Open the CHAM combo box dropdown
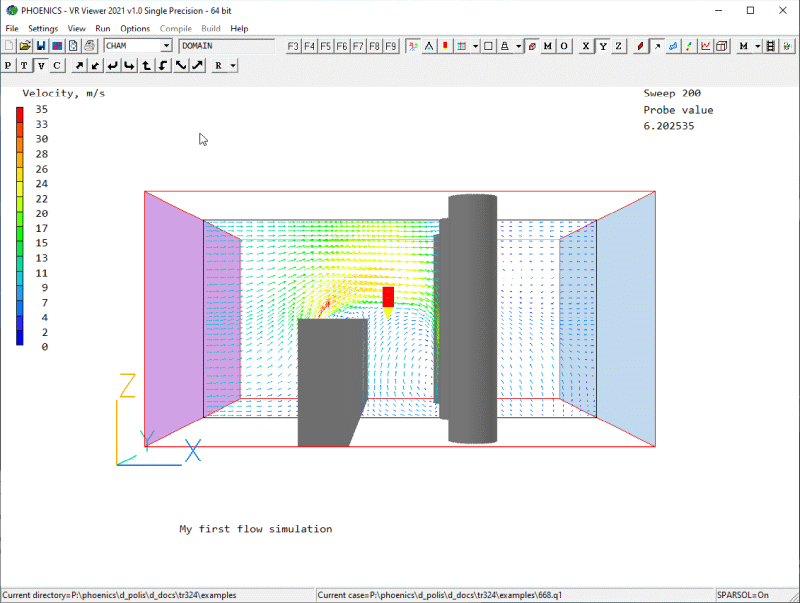This screenshot has height=603, width=800. pyautogui.click(x=166, y=46)
